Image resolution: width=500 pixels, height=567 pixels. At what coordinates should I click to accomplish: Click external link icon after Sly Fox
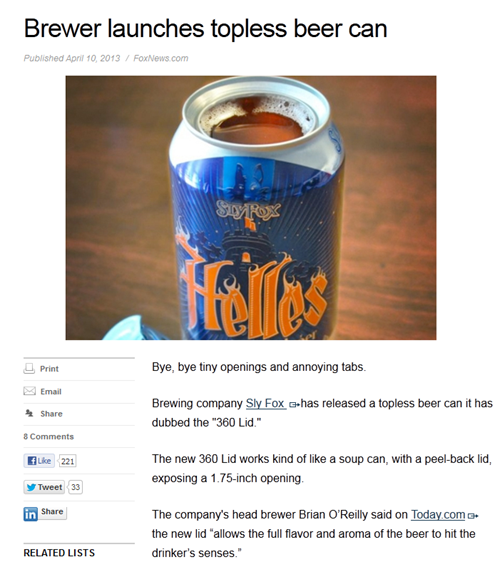294,404
